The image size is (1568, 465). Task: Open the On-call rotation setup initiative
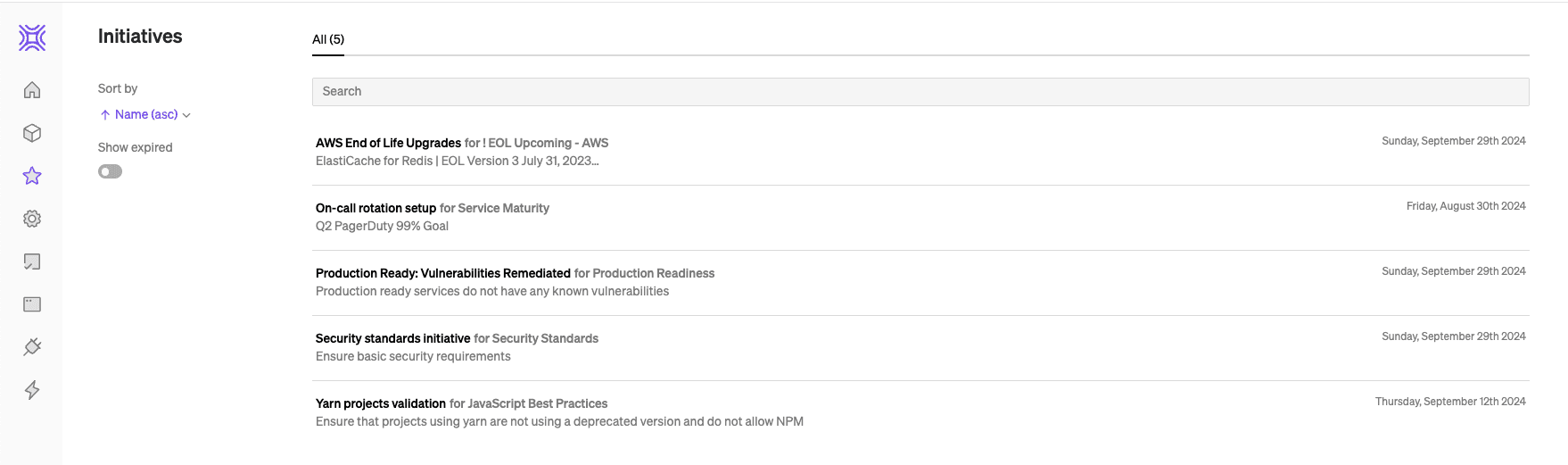[375, 208]
